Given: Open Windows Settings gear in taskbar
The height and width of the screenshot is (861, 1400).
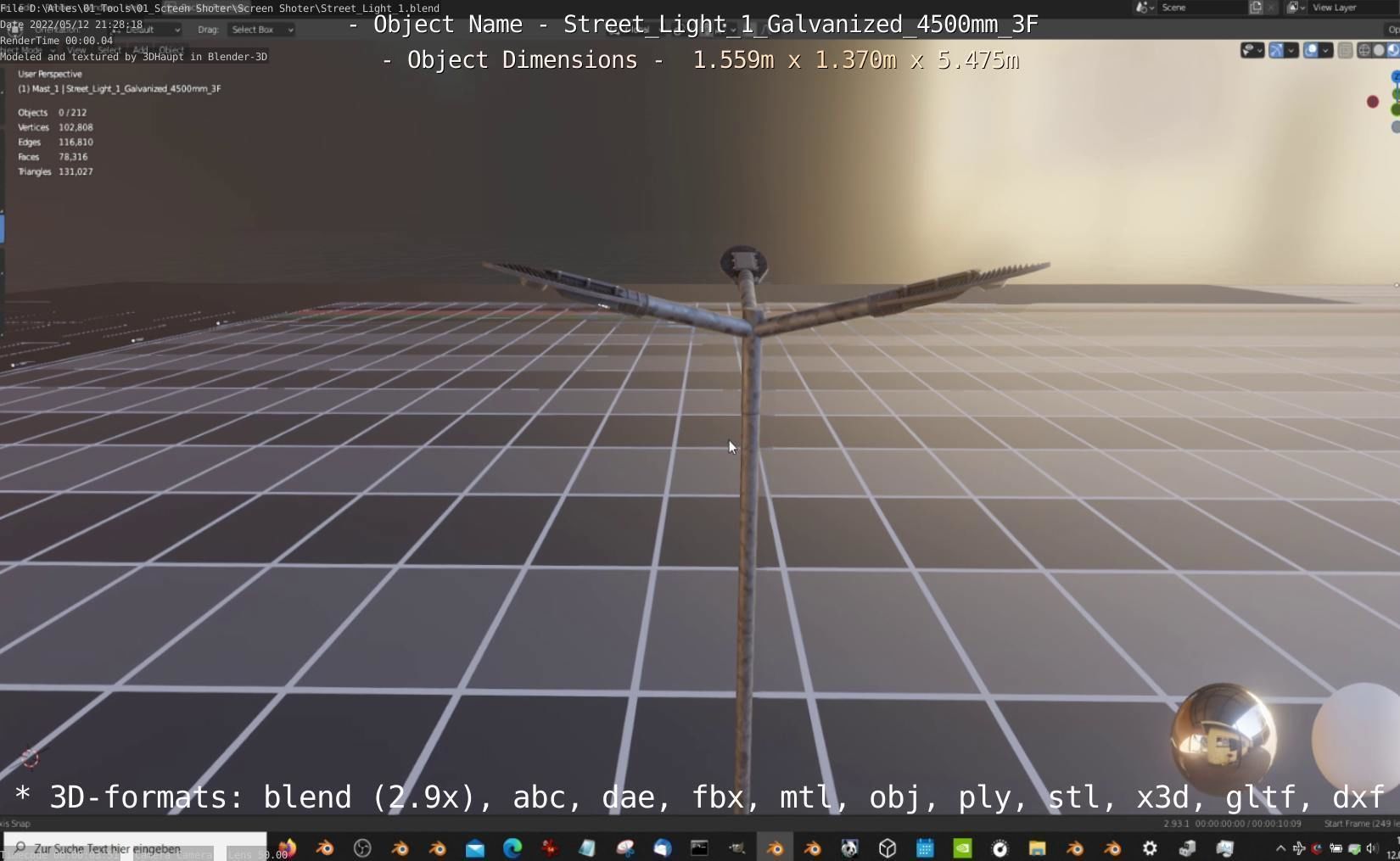Looking at the screenshot, I should pos(1150,847).
